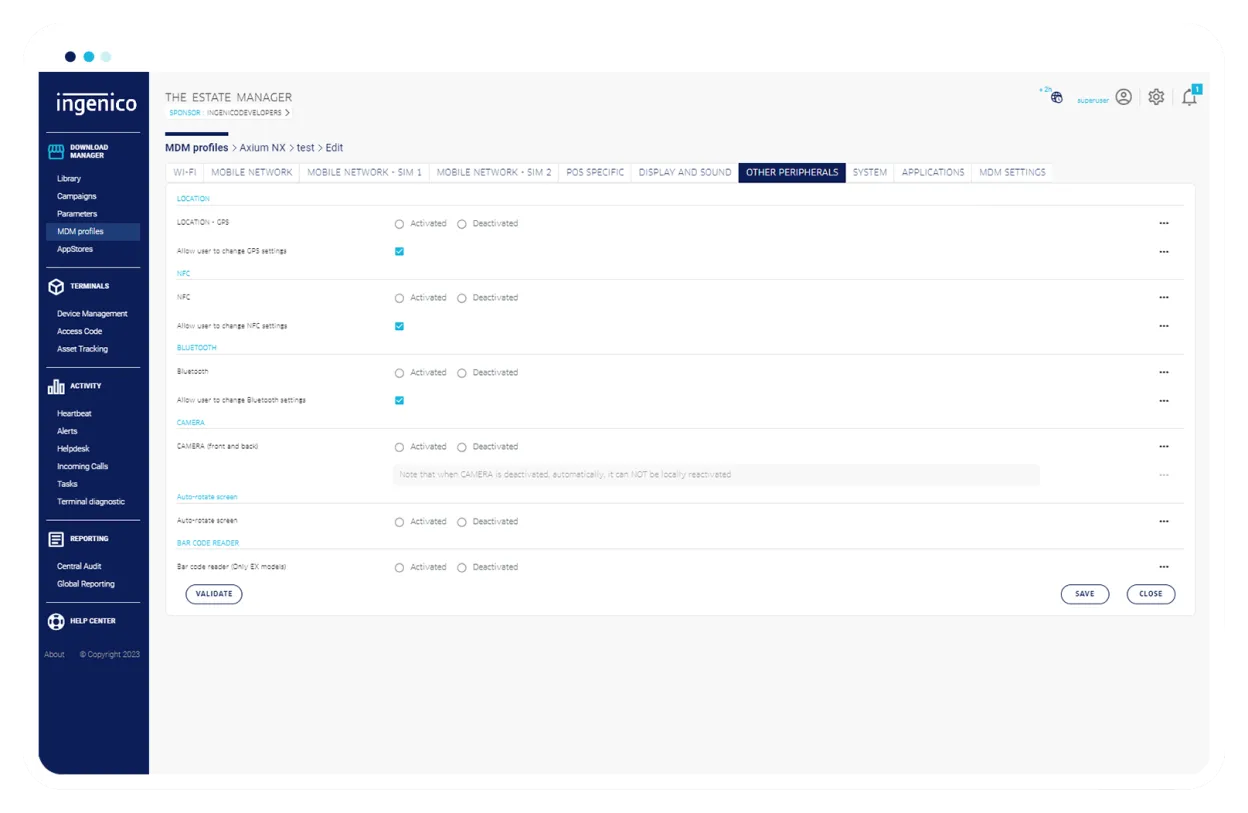Select Deactivated for LOCATION - GPS
The width and height of the screenshot is (1248, 813).
[x=462, y=224]
